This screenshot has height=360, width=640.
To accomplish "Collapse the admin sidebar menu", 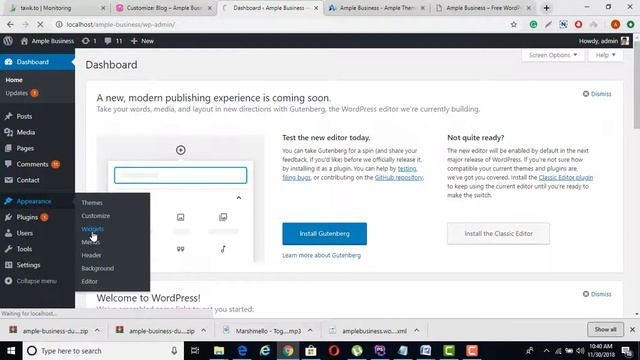I will click(x=31, y=281).
